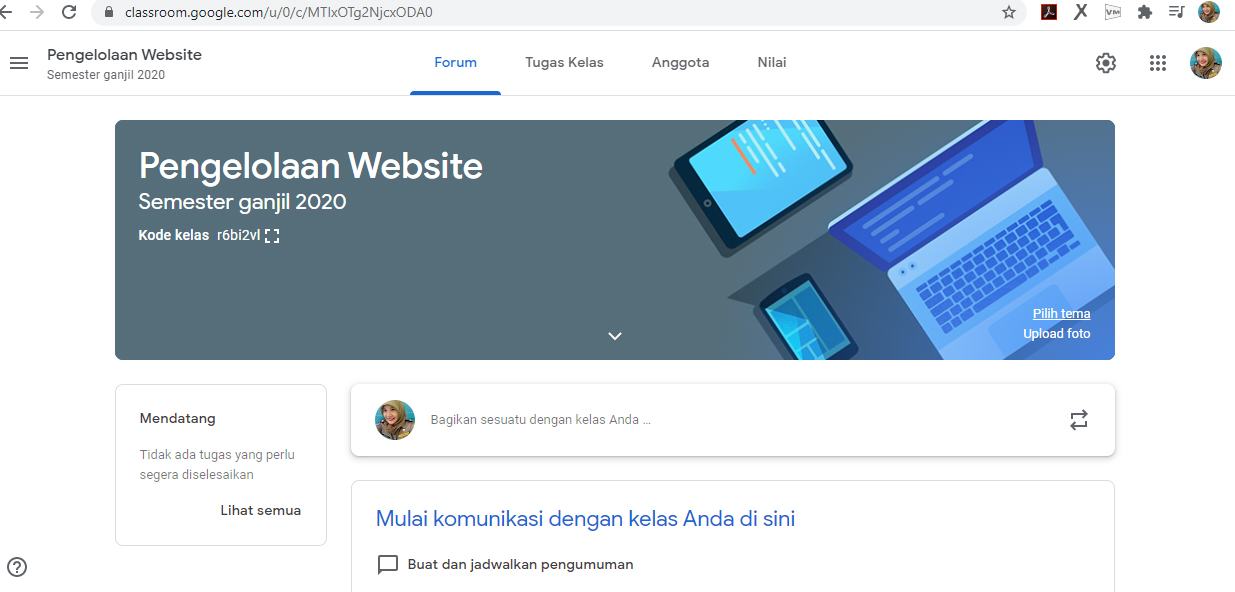Open the main hamburger menu

pyautogui.click(x=19, y=63)
